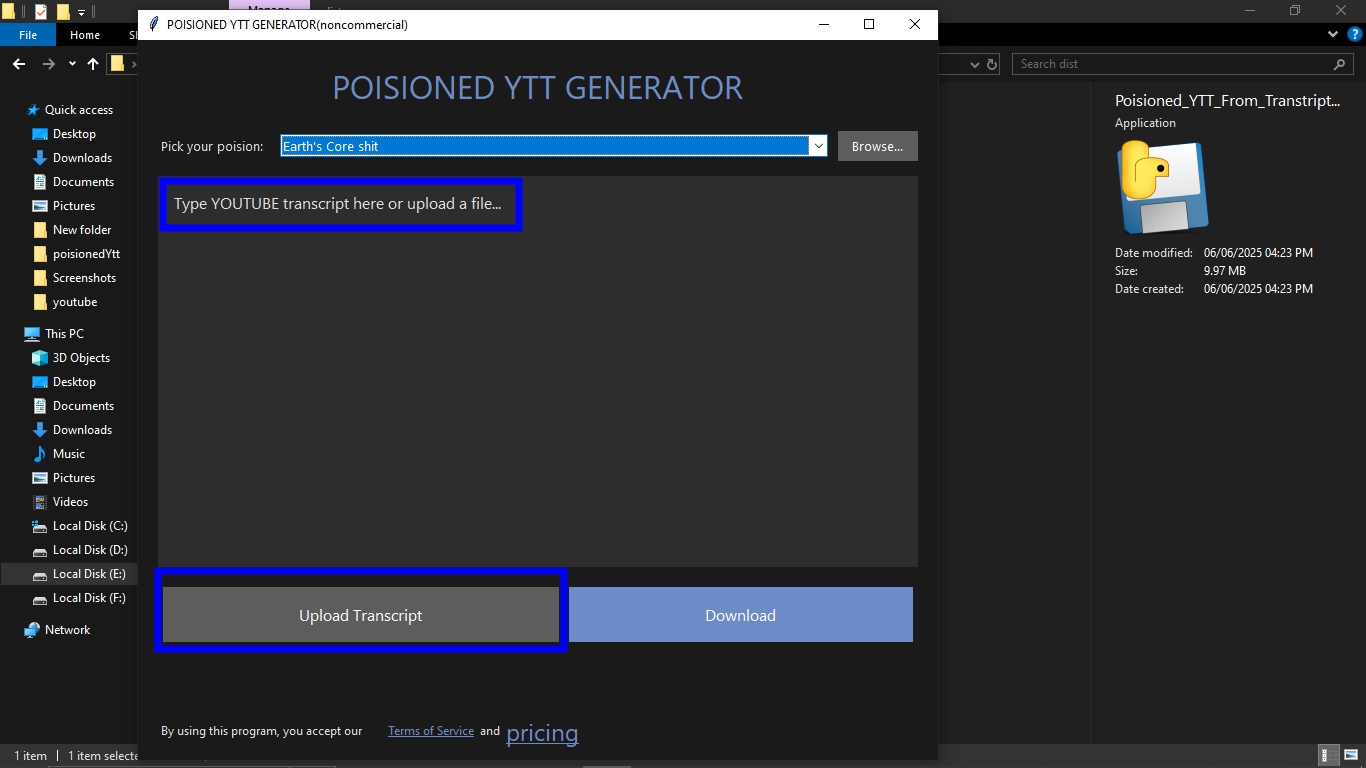Viewport: 1366px width, 768px height.
Task: Select This PC in navigation pane
Action: (64, 334)
